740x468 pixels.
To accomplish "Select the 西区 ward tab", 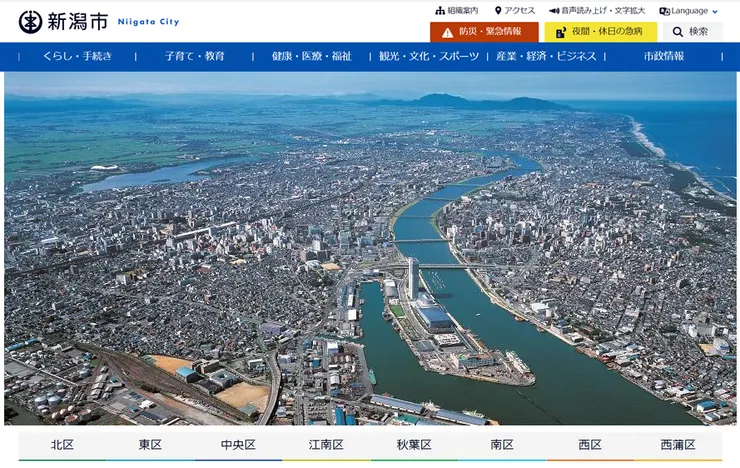I will 590,445.
